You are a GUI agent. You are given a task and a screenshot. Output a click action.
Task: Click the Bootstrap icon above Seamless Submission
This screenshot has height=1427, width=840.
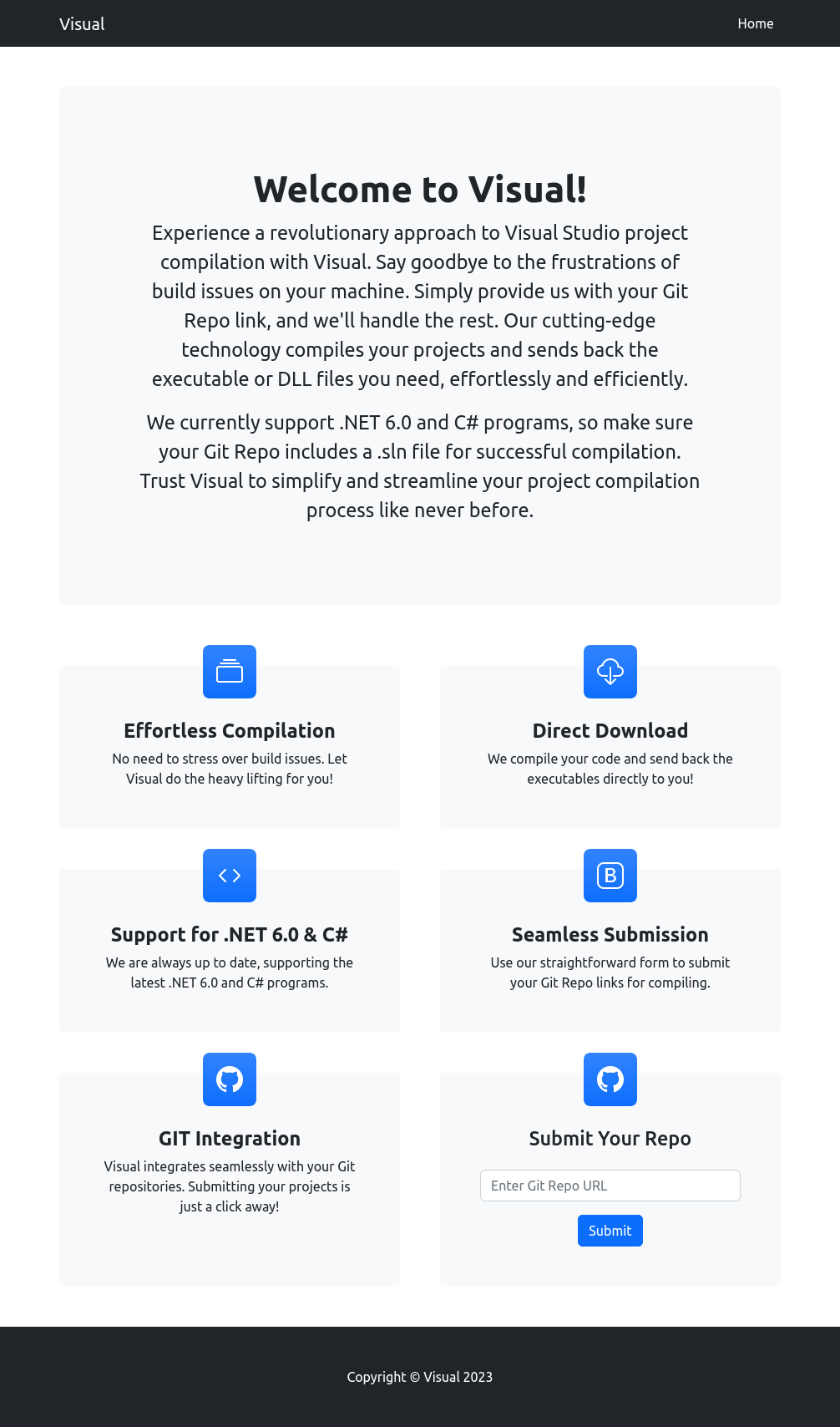point(610,876)
